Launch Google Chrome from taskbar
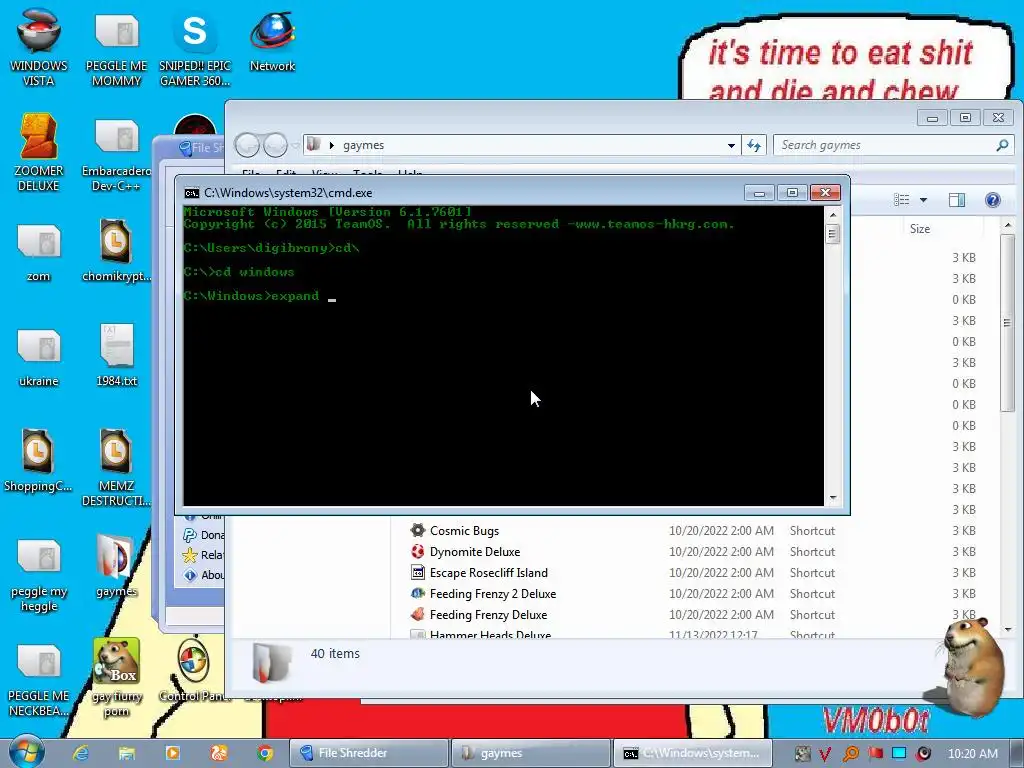The height and width of the screenshot is (768, 1024). tap(264, 753)
